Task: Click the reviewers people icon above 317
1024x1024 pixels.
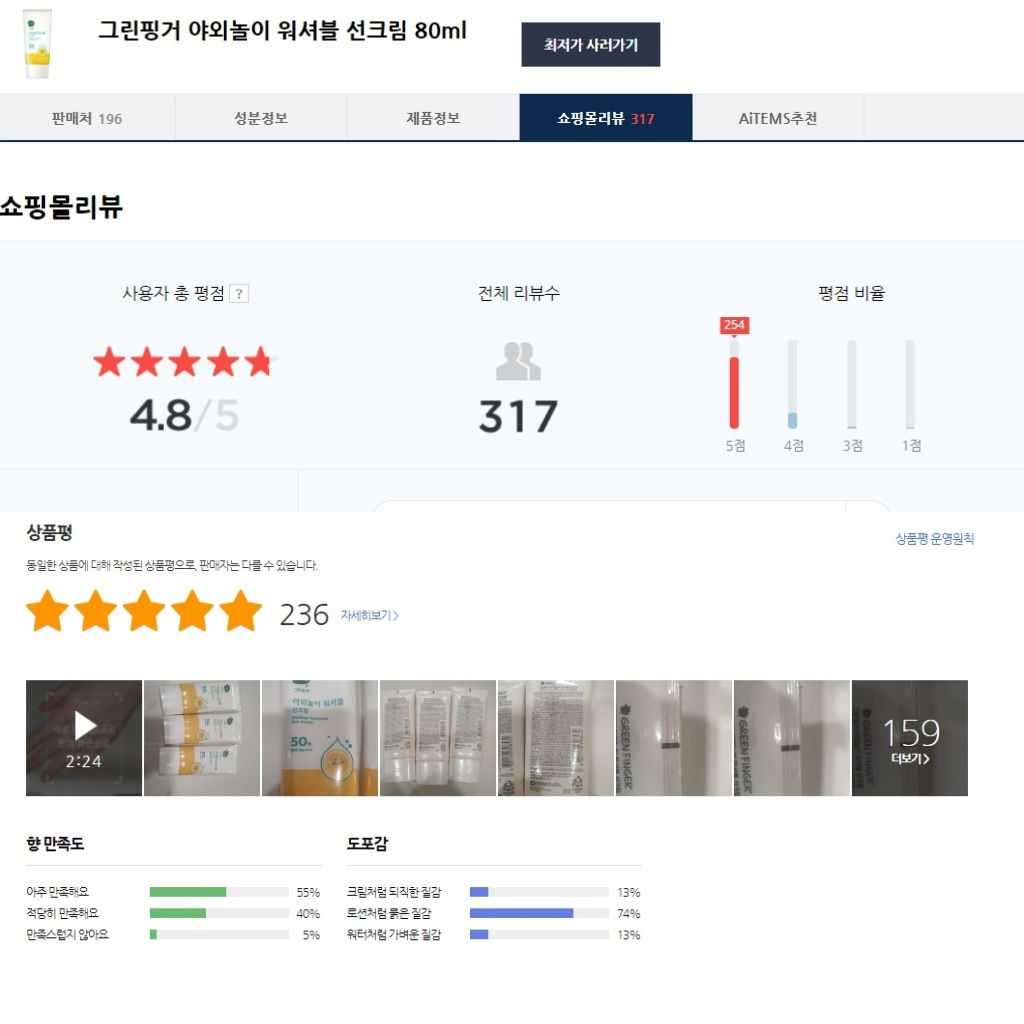Action: 519,361
